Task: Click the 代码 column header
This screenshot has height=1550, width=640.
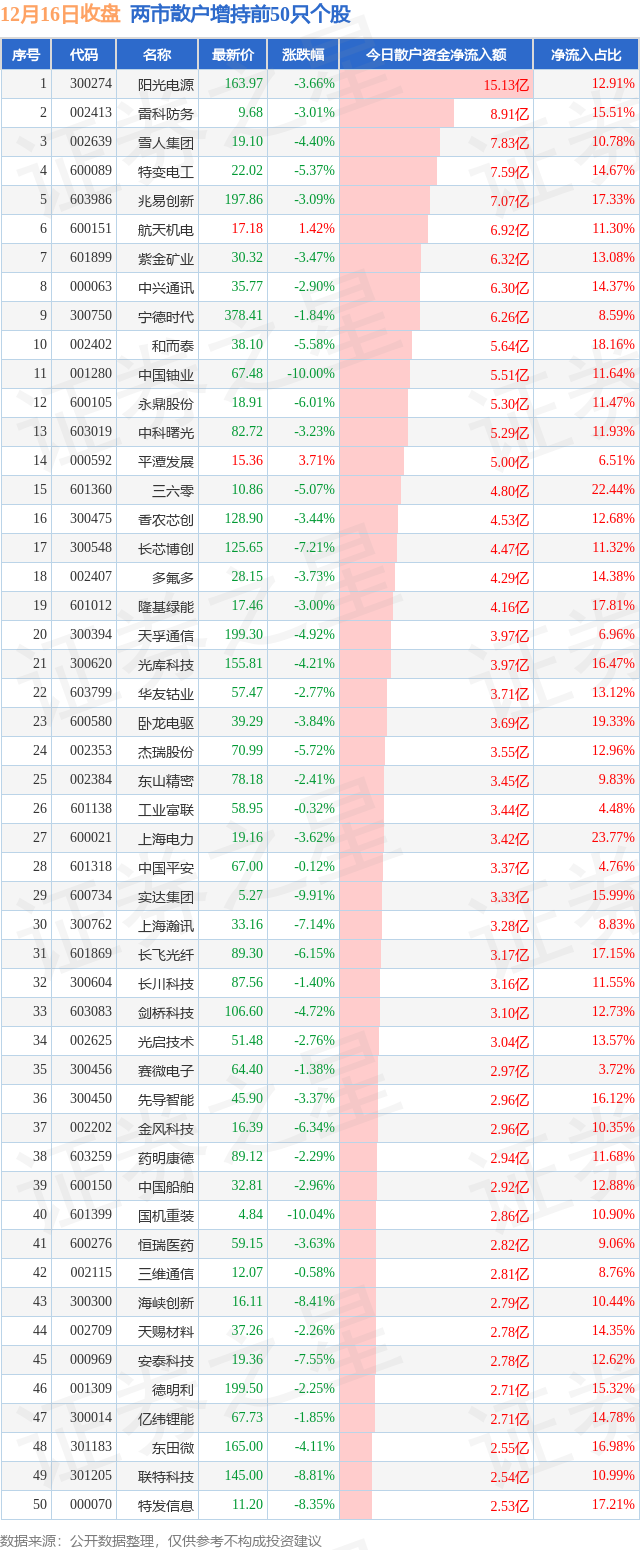Action: [84, 55]
